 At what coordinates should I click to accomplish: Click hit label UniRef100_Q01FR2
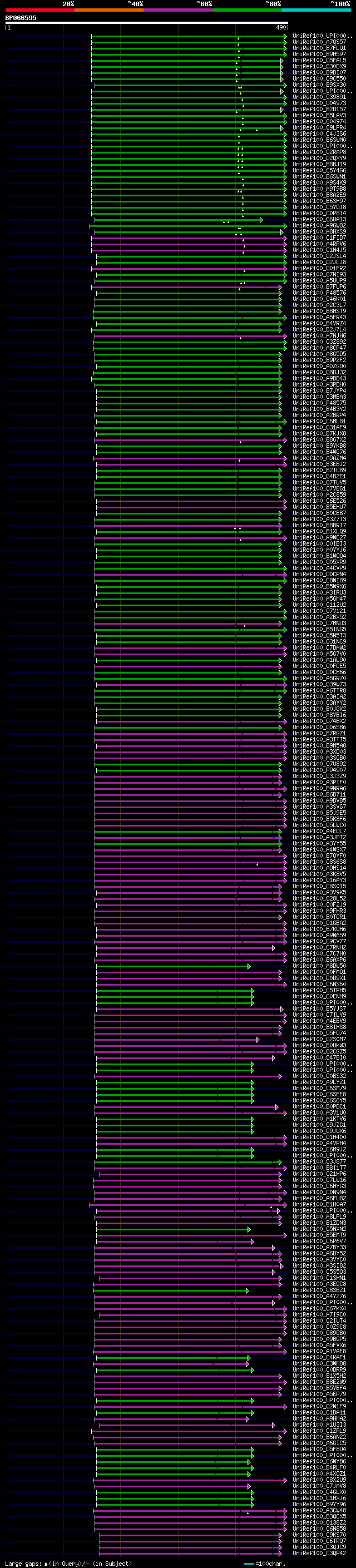coord(319,269)
